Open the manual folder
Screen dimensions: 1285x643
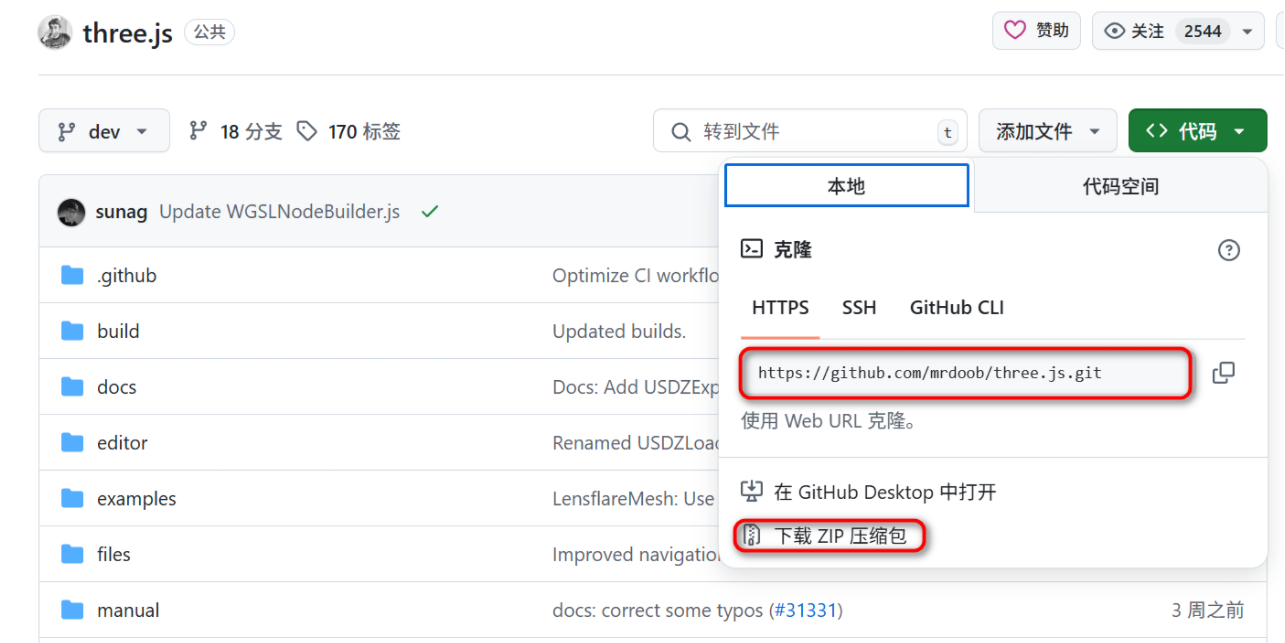(128, 610)
